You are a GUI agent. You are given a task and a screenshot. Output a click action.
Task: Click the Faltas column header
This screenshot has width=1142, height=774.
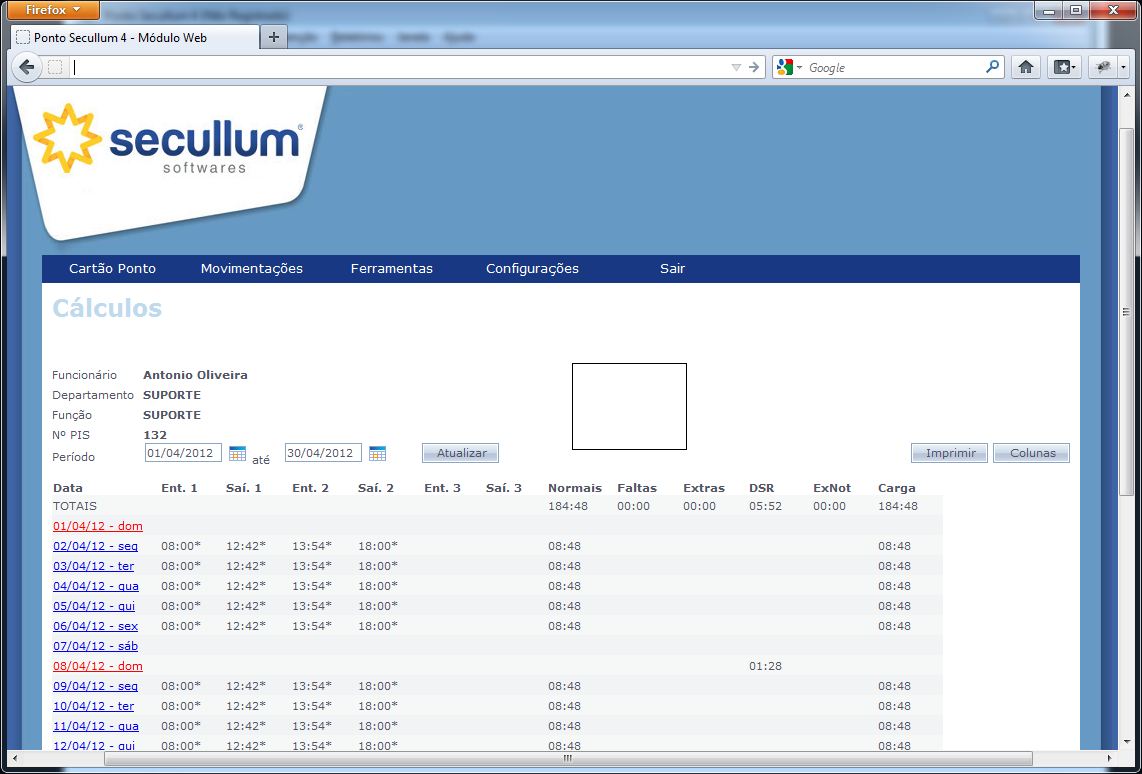[x=637, y=488]
